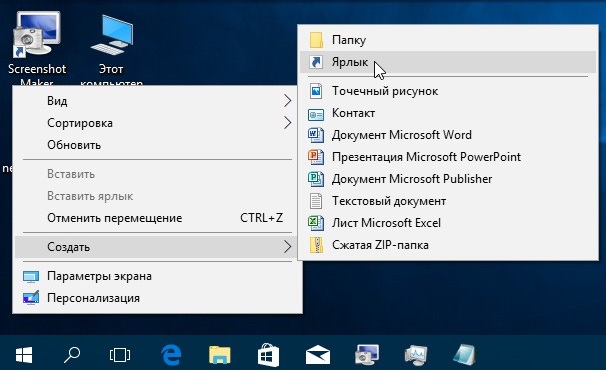Choose Отменить перемещение menu entry
Screen dimensions: 606x370
click(157, 218)
